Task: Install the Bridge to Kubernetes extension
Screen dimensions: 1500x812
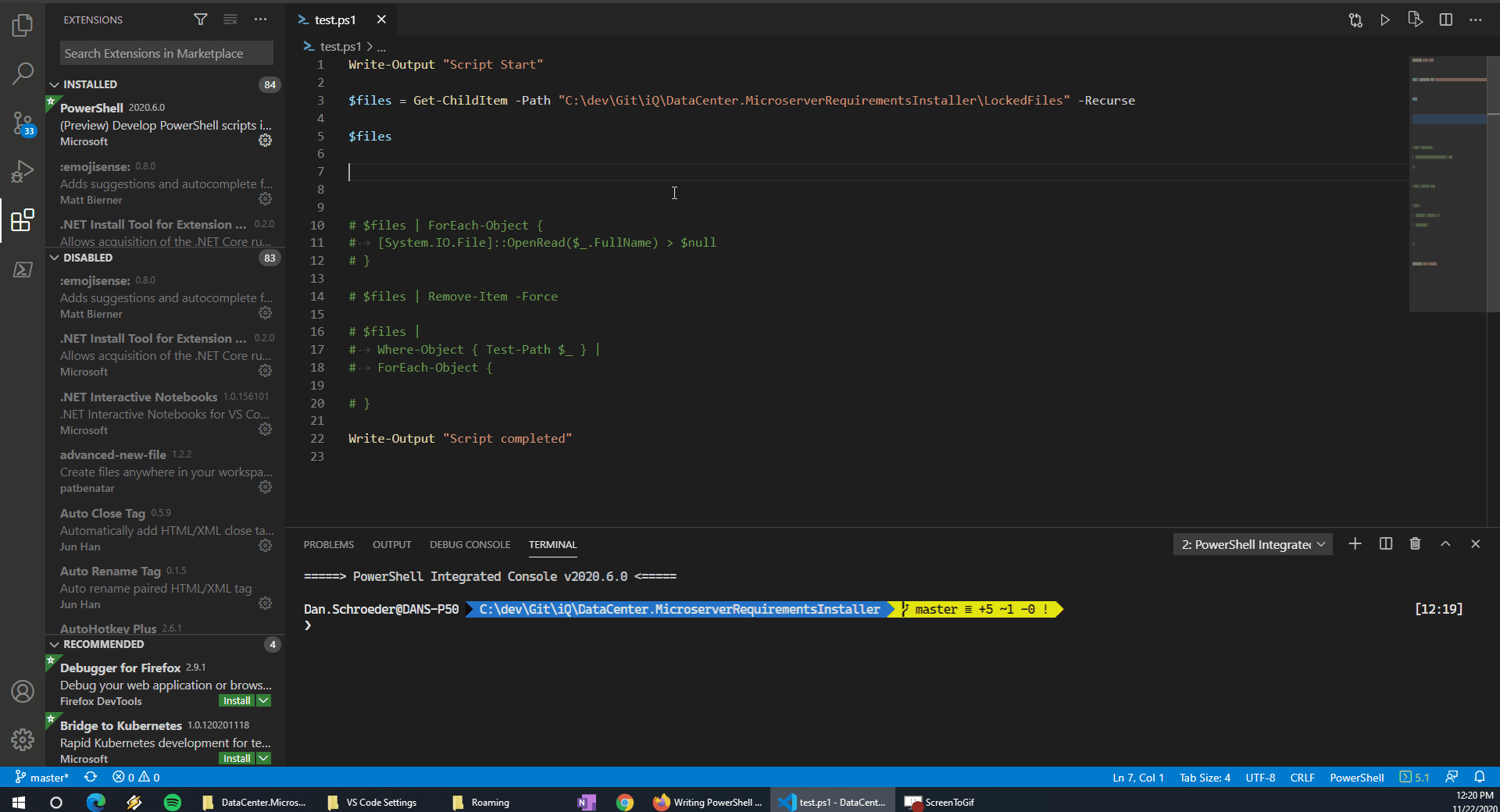Action: point(236,759)
